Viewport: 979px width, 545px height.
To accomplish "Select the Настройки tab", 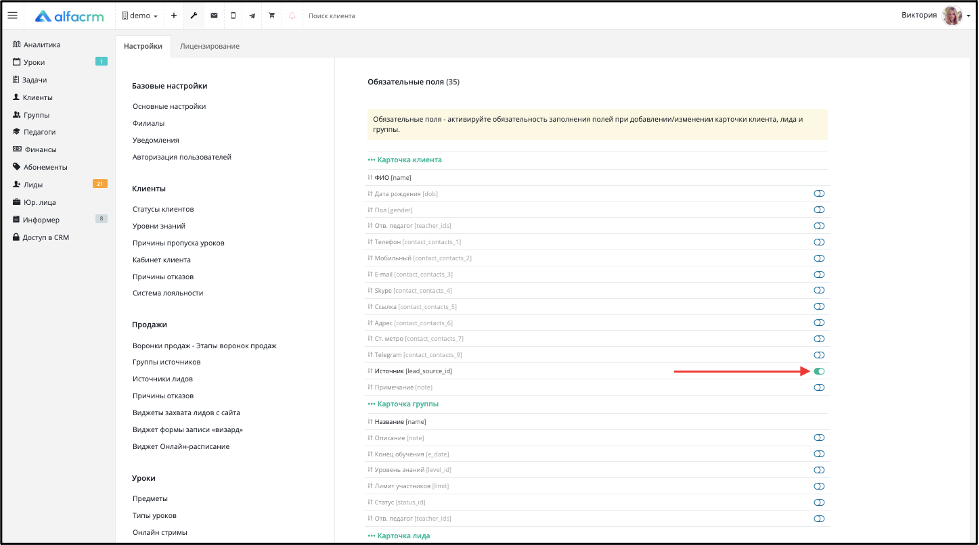I will tap(143, 46).
